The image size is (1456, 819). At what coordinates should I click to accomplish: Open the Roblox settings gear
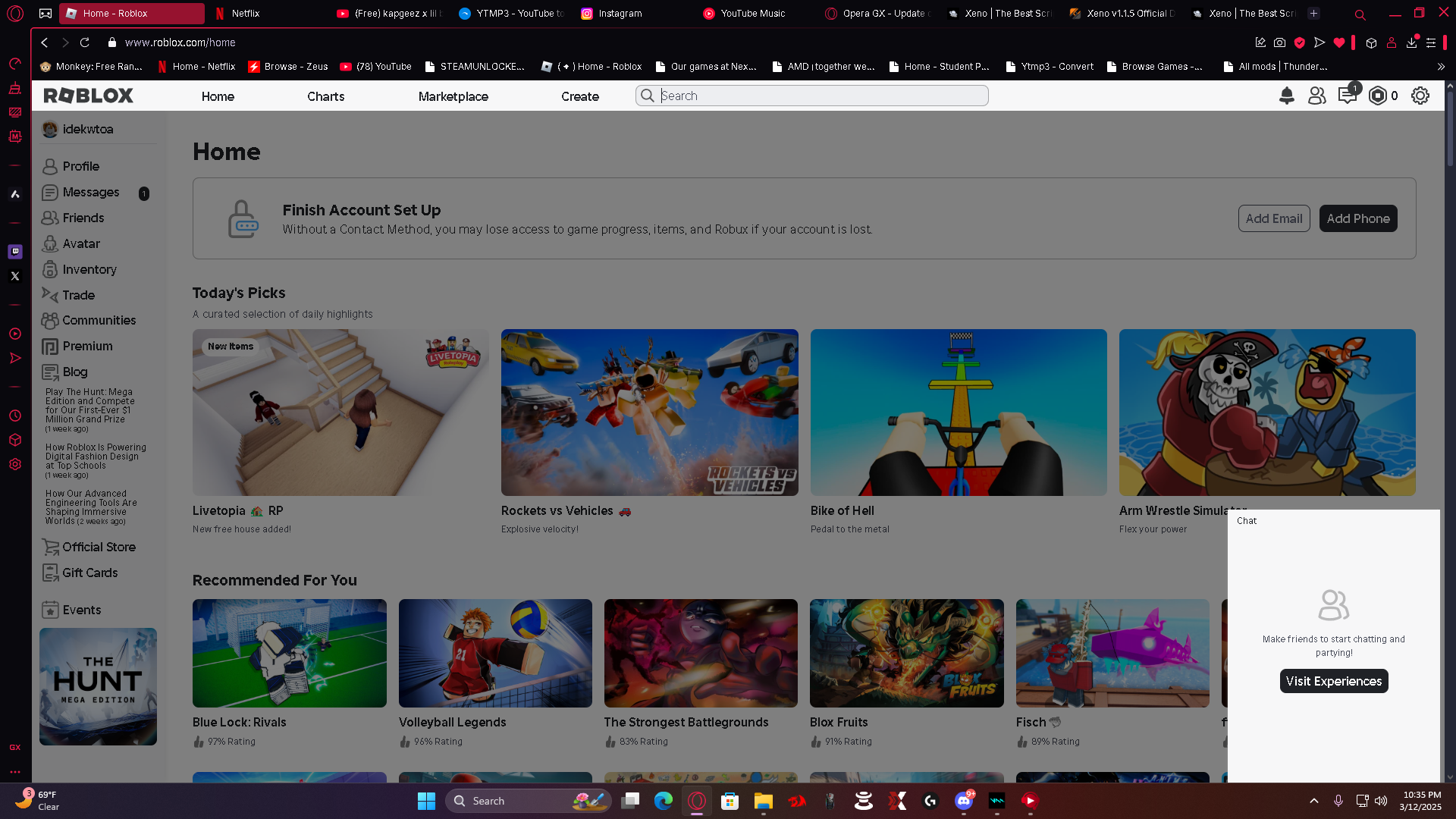coord(1420,96)
